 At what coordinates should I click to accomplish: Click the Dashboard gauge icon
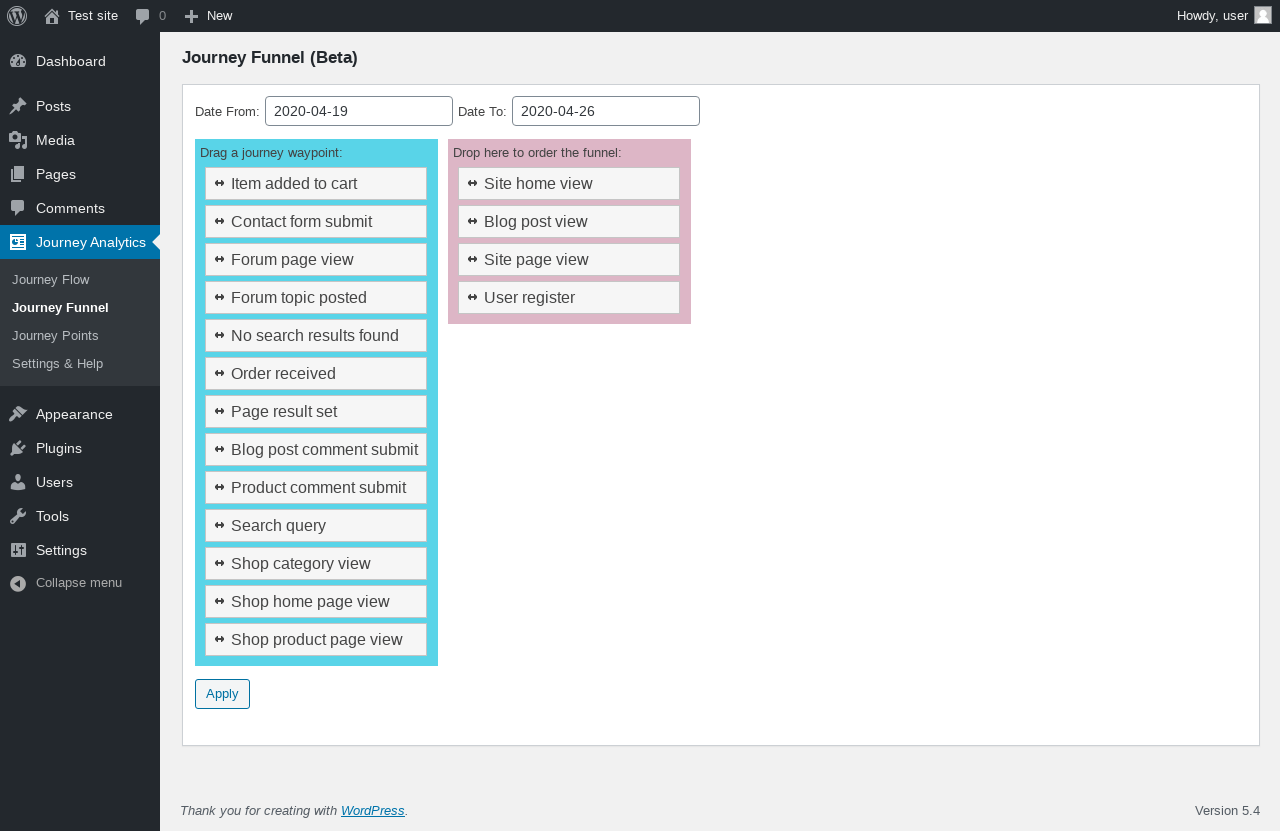coord(18,61)
